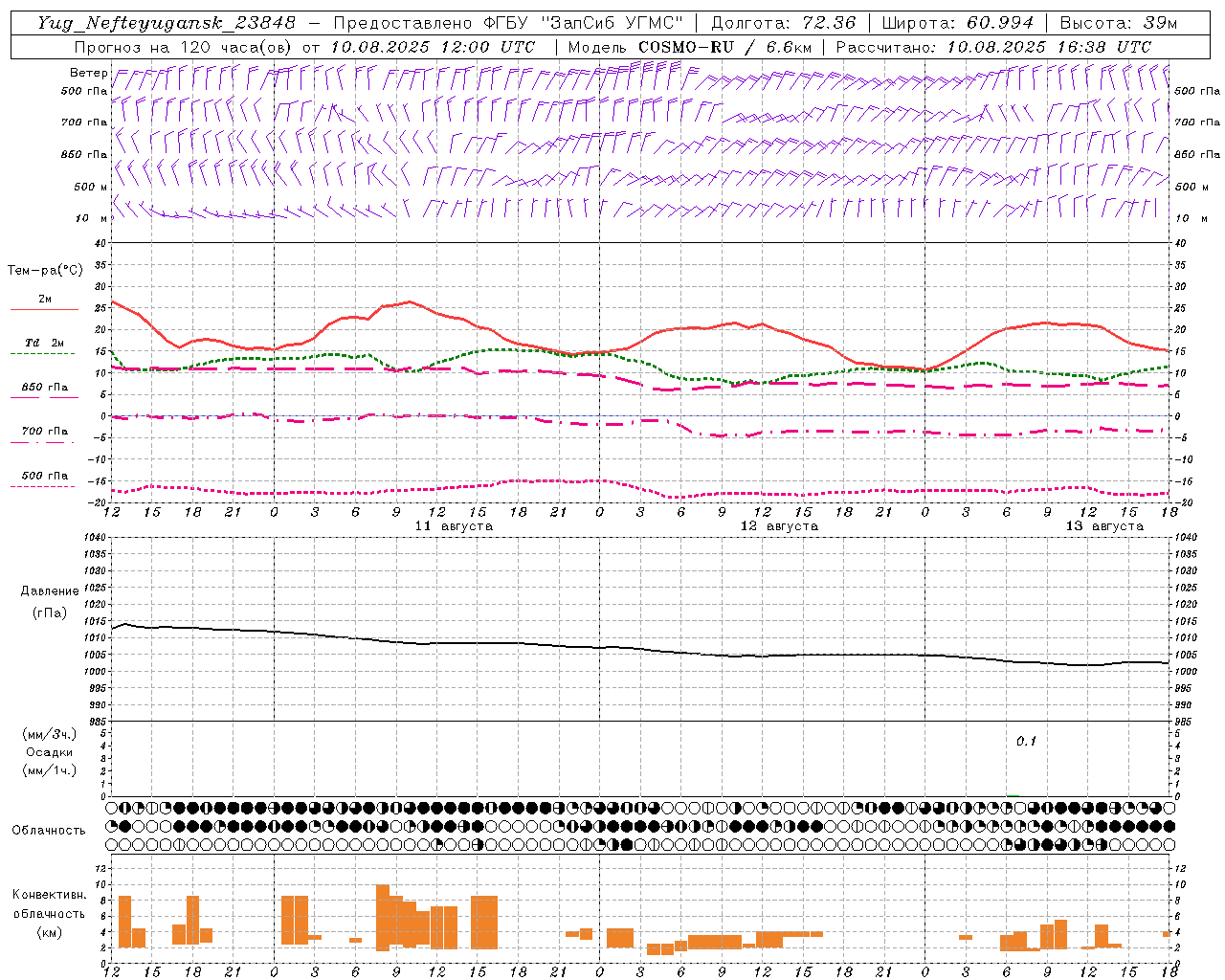1225x980 pixels.
Task: Click the Давление pressure panel label
Action: pos(50,591)
